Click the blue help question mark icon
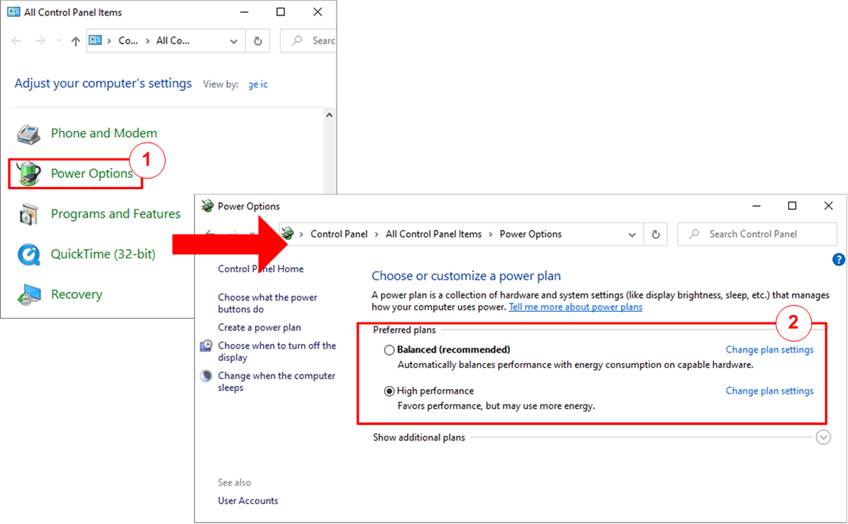Screen dimensions: 848x524 click(x=838, y=260)
